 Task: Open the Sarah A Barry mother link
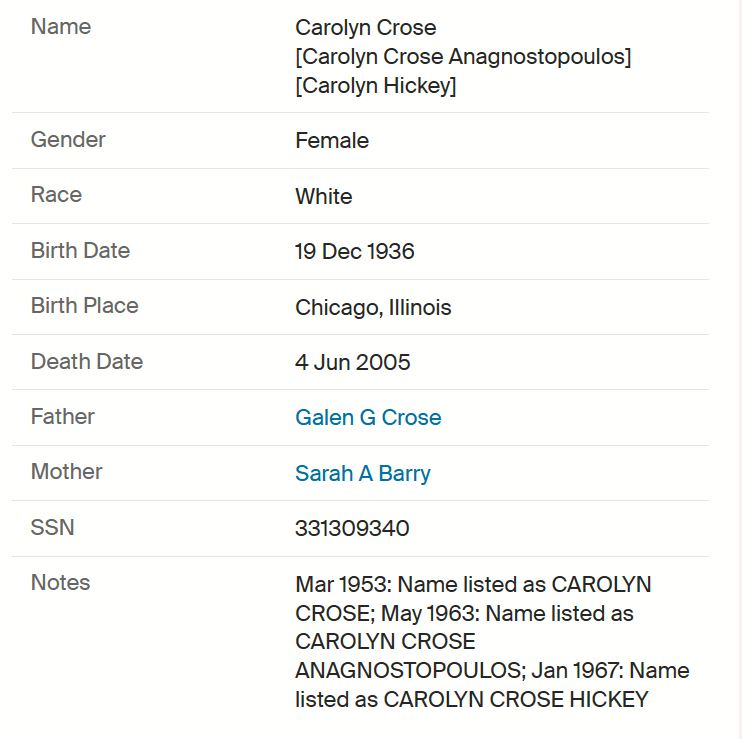[363, 474]
